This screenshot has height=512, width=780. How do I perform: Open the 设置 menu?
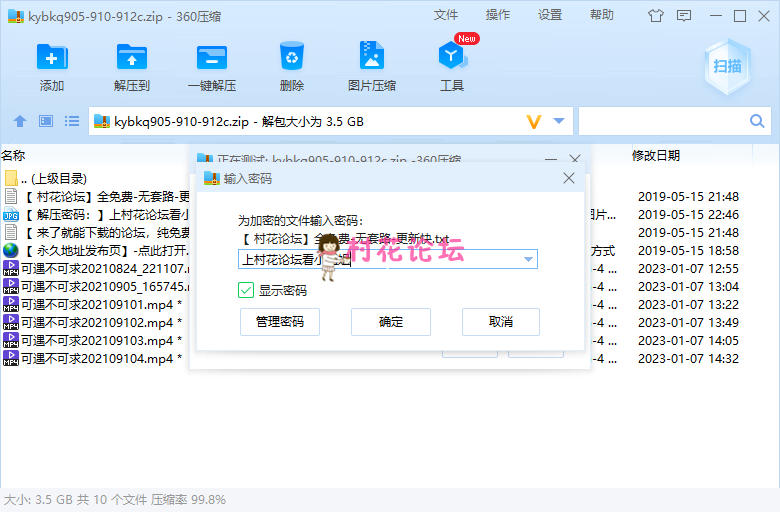[x=550, y=15]
